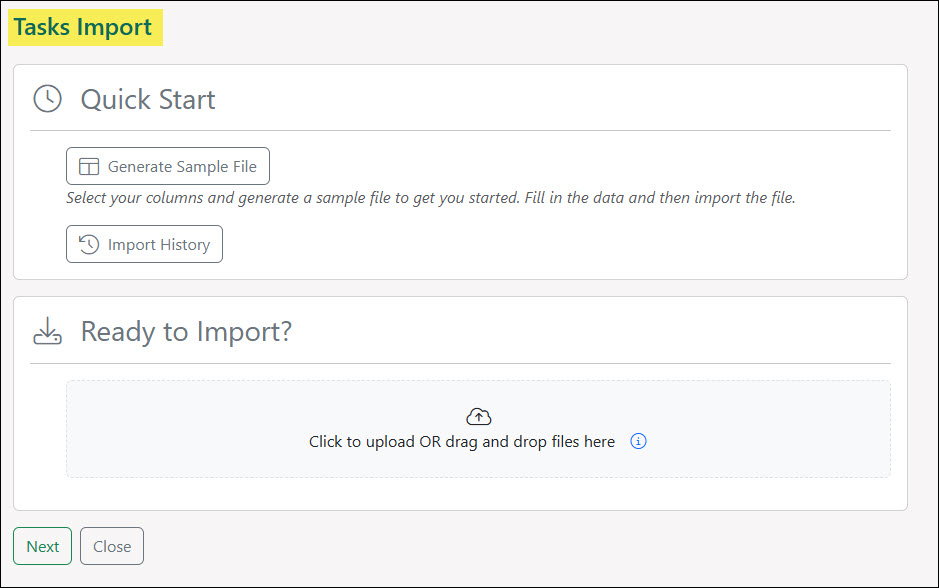Click the sample file instructions text
939x588 pixels.
coord(431,198)
